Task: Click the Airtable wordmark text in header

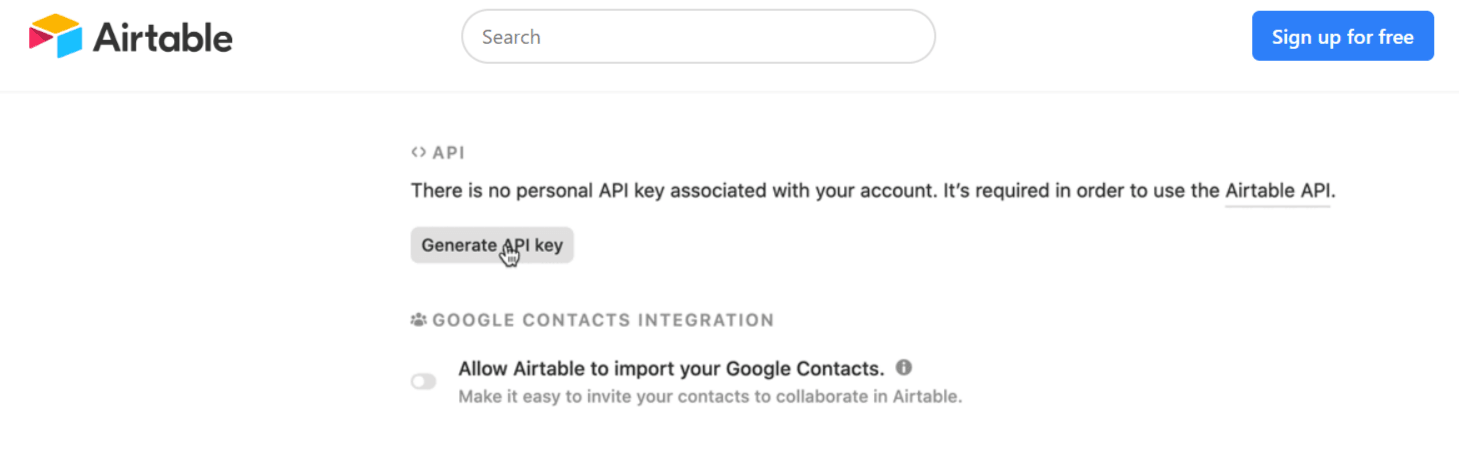Action: pos(163,38)
